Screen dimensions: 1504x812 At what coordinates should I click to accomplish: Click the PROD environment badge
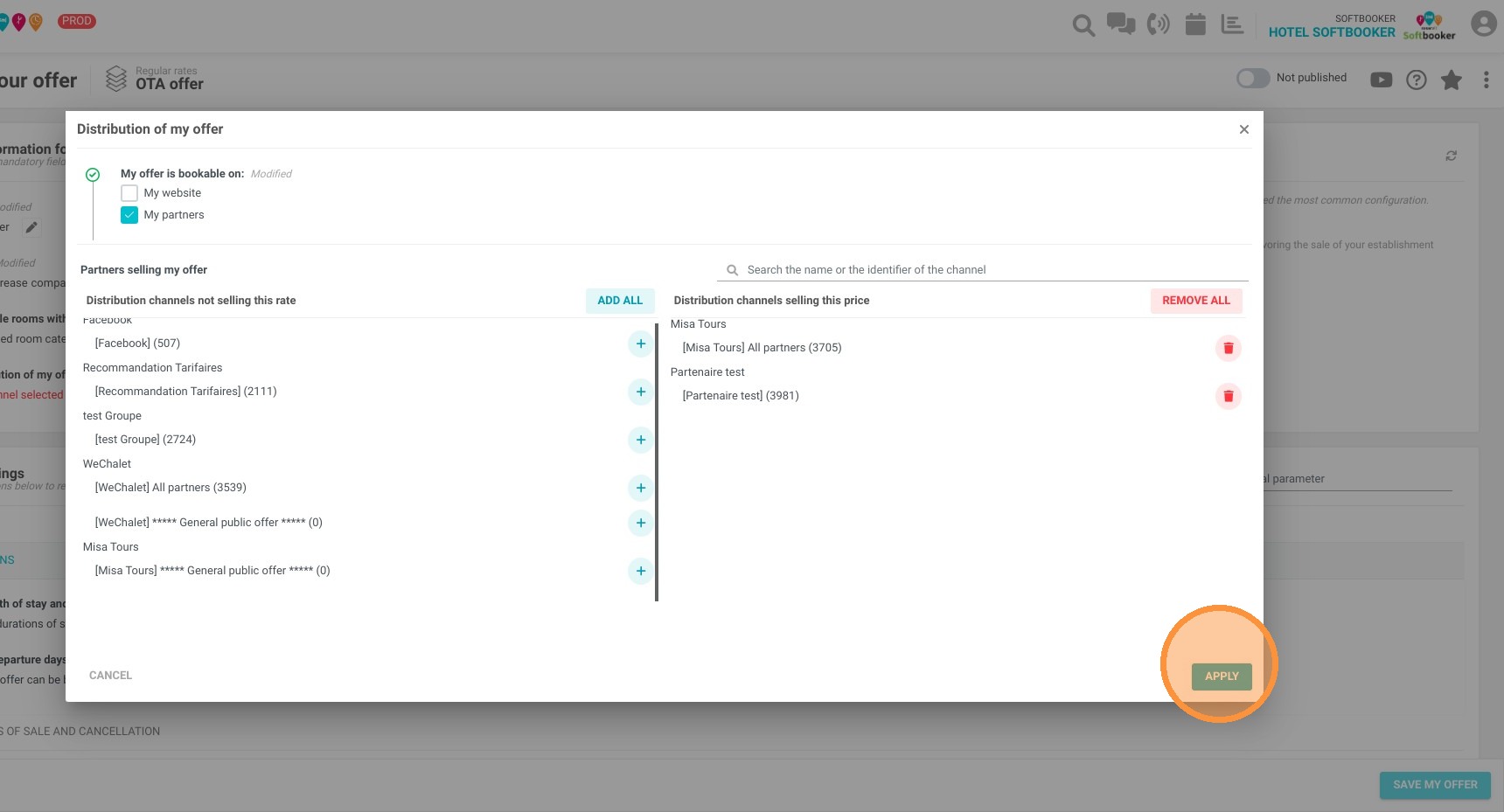pyautogui.click(x=77, y=21)
